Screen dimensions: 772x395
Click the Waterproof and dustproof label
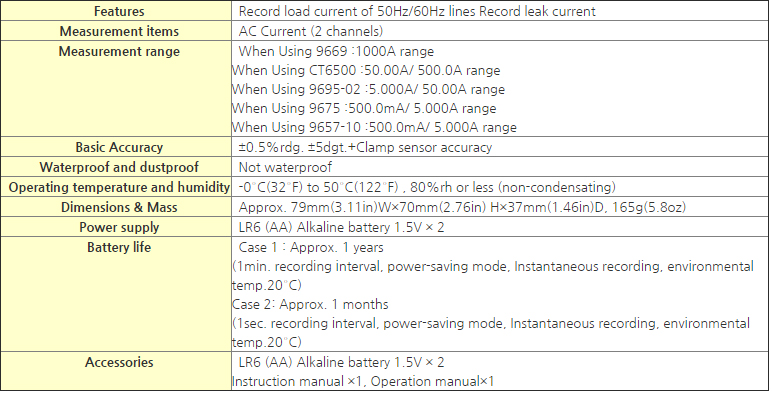coord(119,167)
